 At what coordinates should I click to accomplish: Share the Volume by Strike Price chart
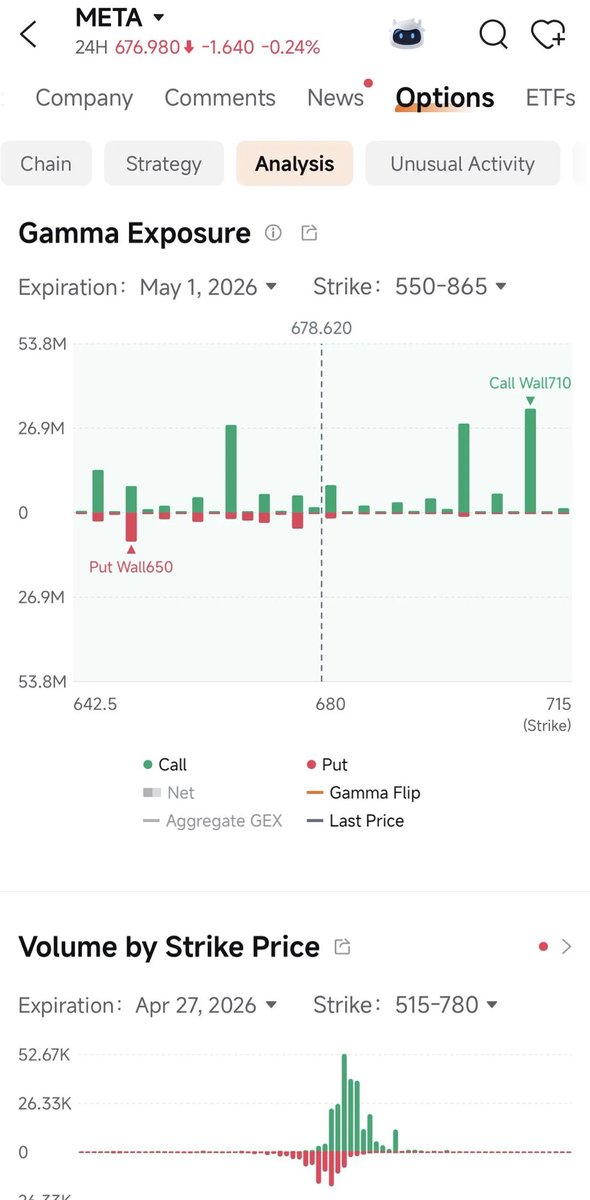pyautogui.click(x=343, y=946)
